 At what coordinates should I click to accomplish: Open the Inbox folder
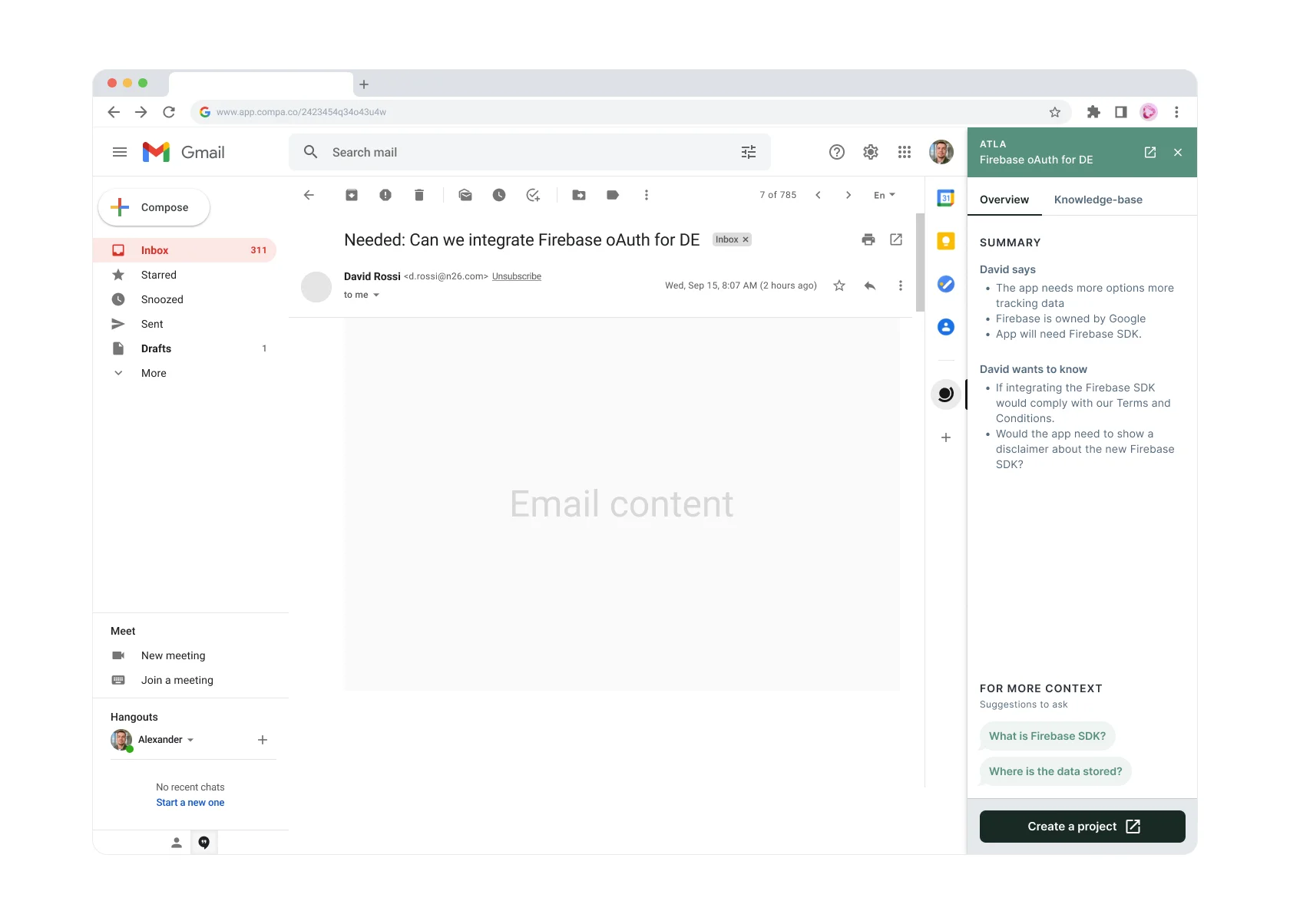(x=184, y=250)
